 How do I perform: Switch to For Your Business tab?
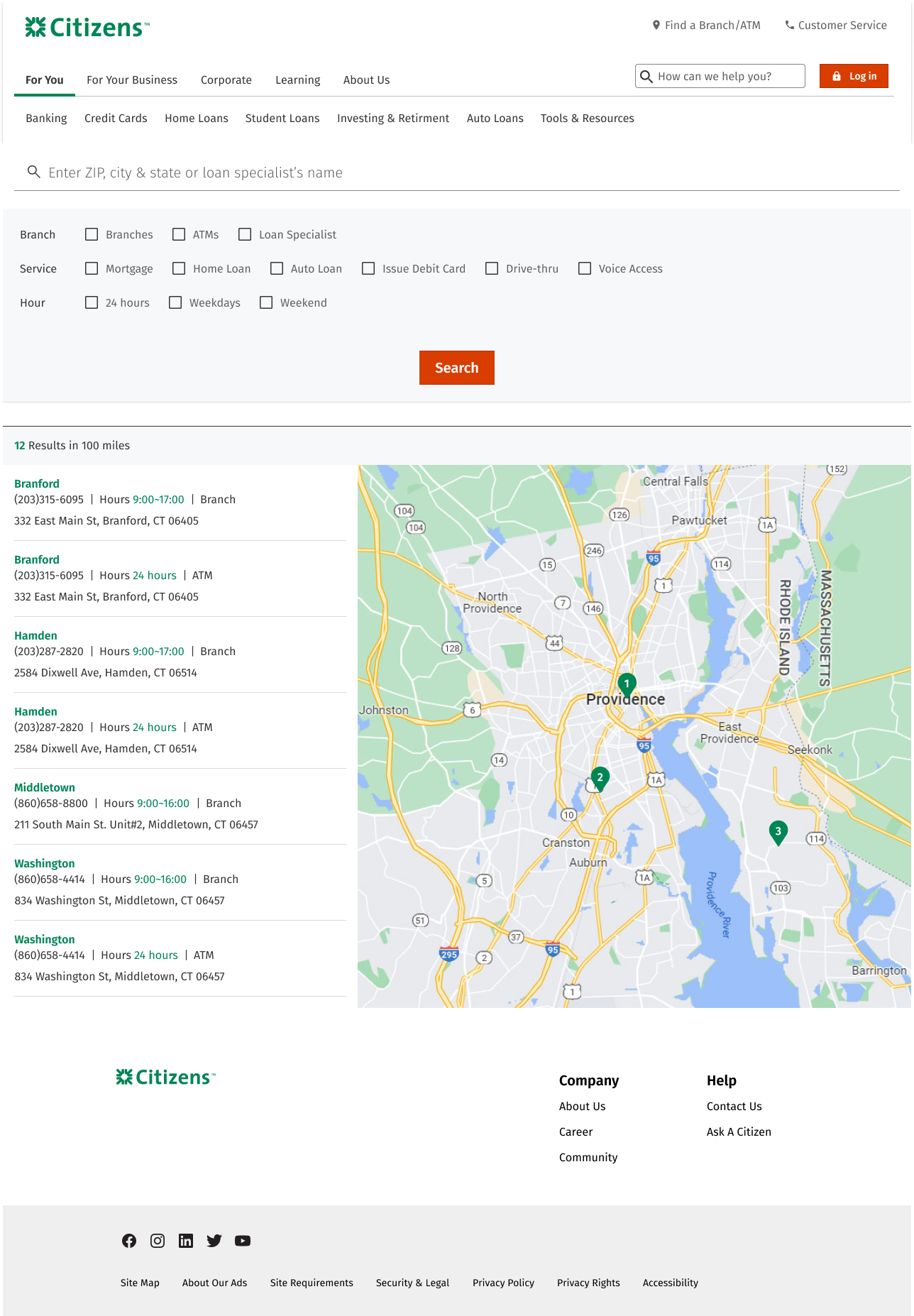(x=132, y=80)
